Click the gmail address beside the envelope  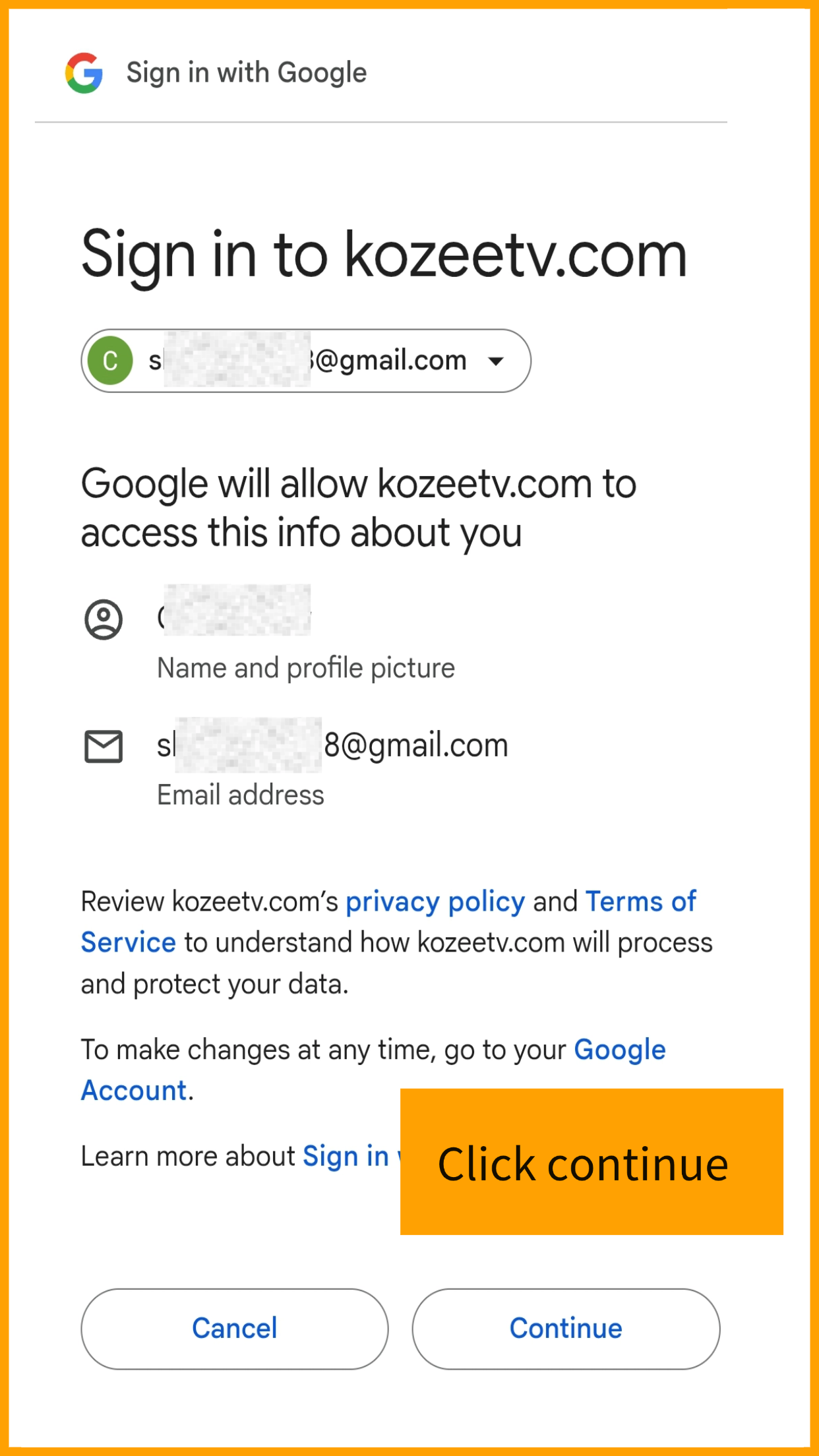[332, 746]
